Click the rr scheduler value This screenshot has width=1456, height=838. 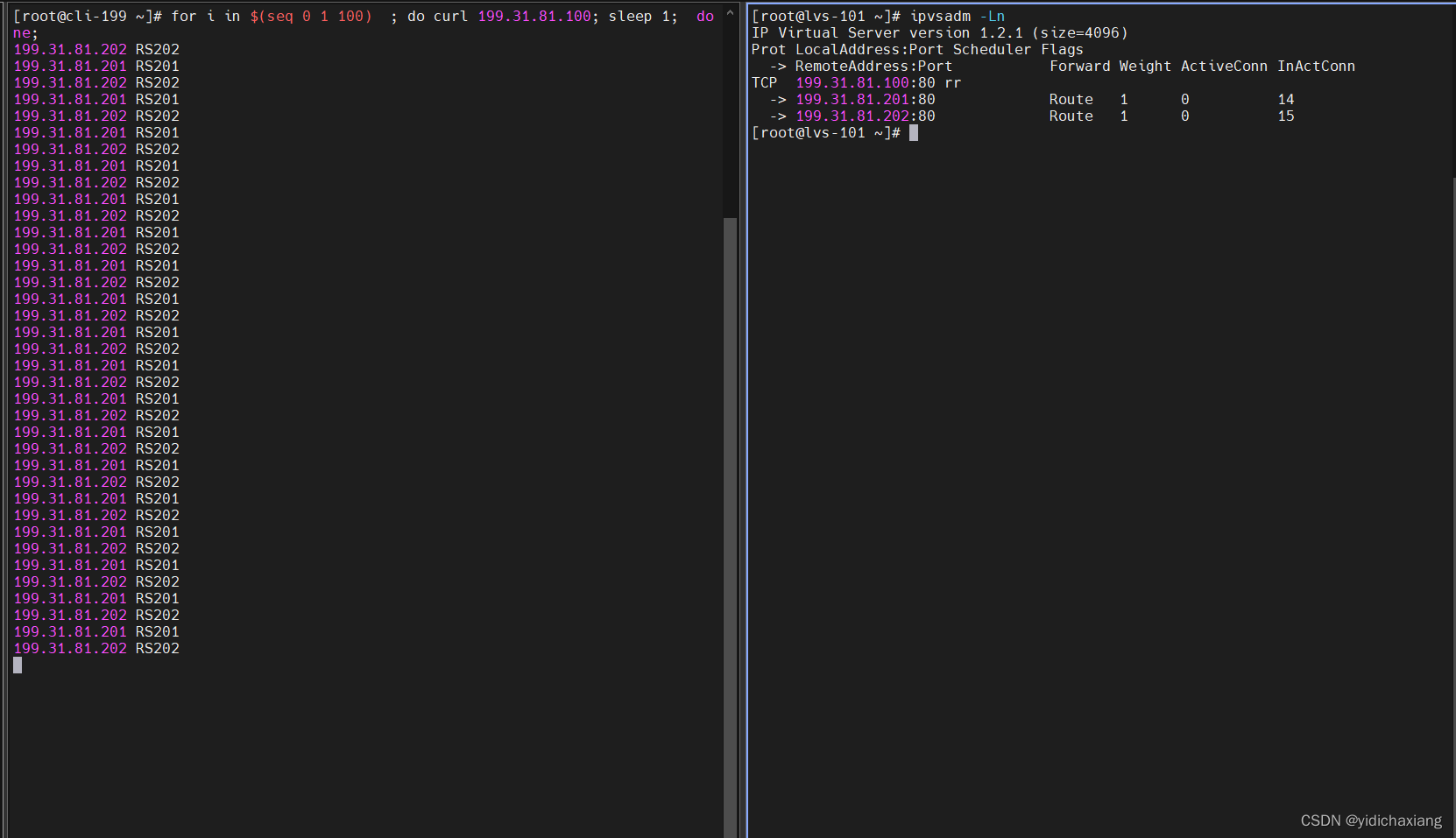953,83
